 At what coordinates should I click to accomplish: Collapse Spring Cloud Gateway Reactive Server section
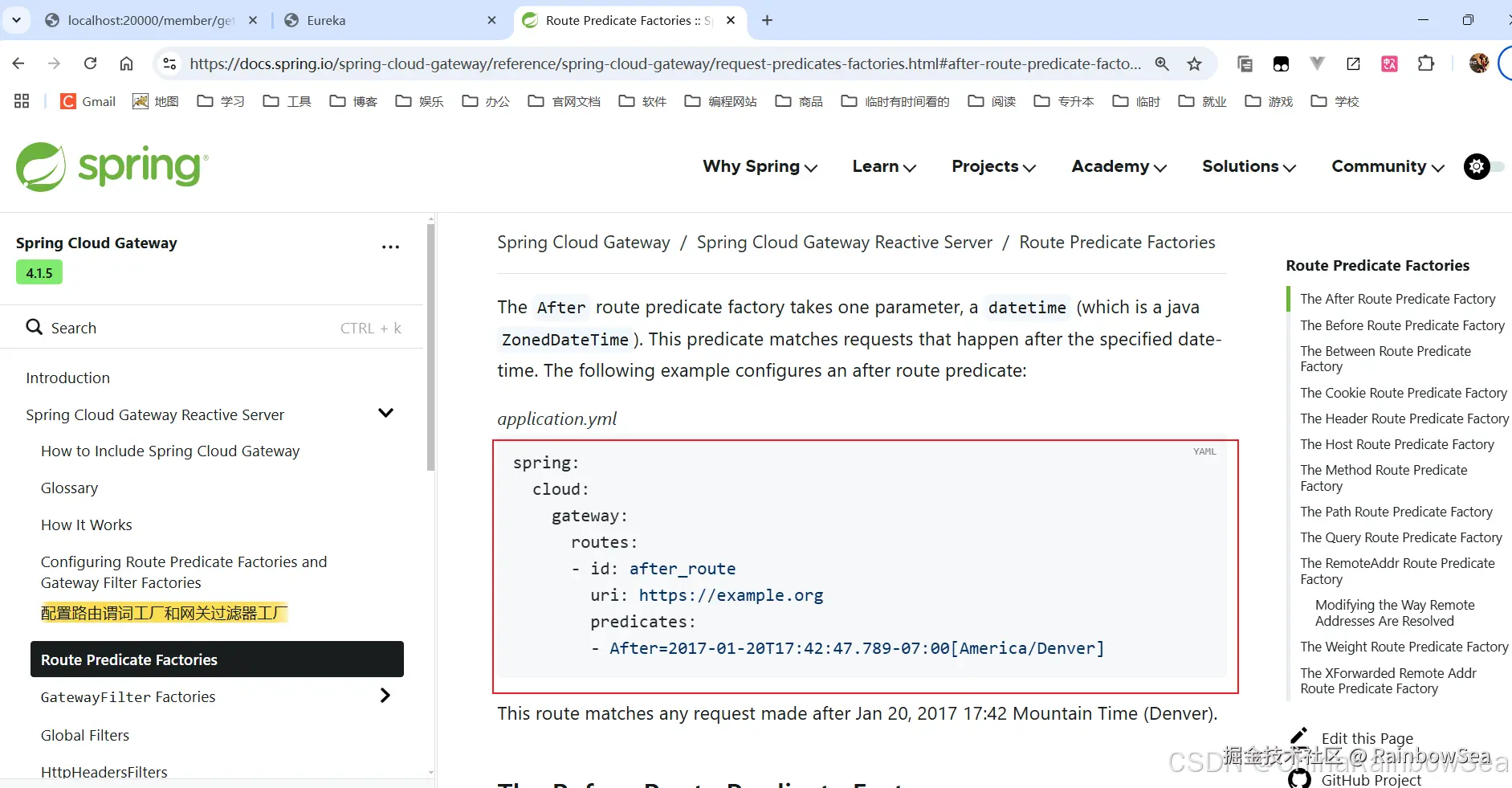pyautogui.click(x=385, y=413)
